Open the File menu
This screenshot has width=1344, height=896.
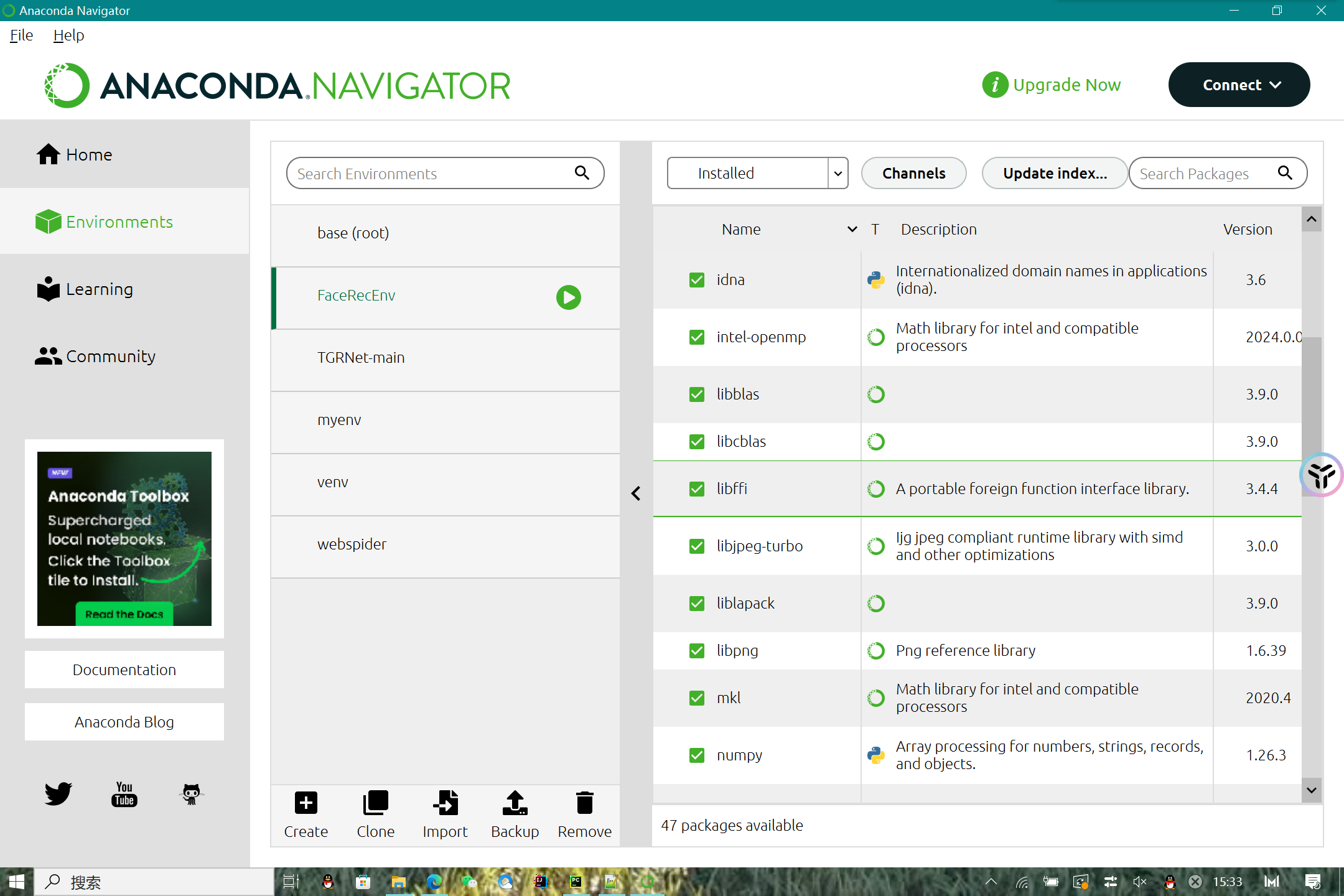tap(21, 35)
